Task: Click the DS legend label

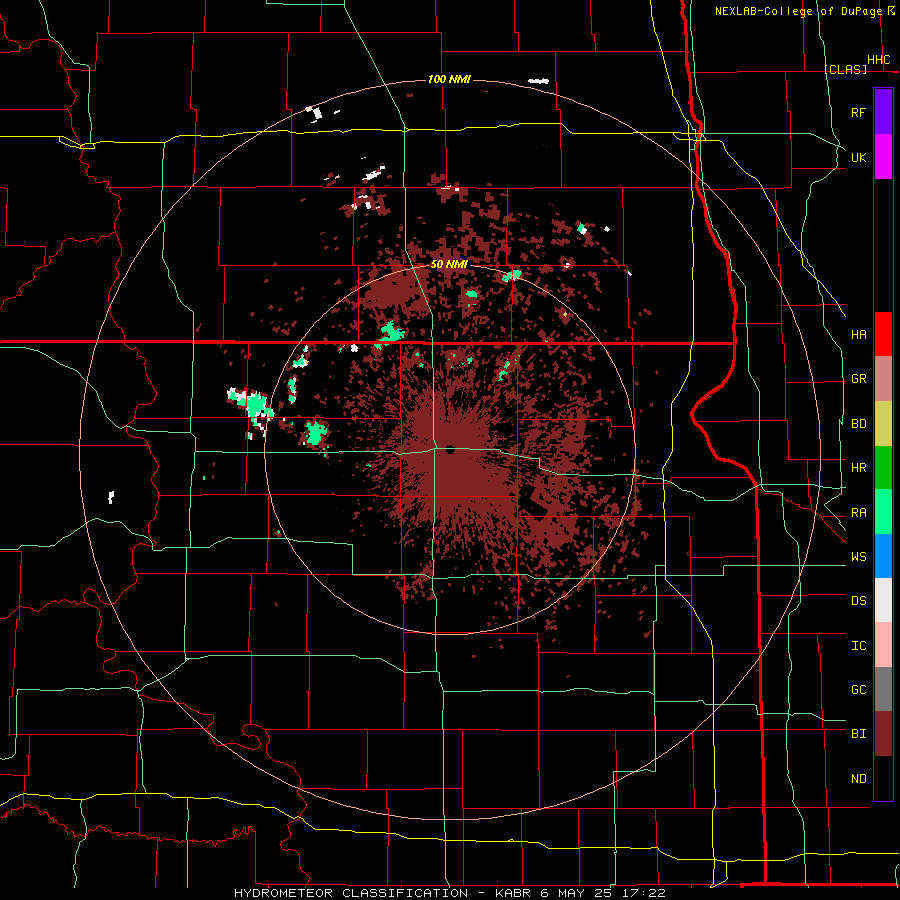Action: click(858, 601)
